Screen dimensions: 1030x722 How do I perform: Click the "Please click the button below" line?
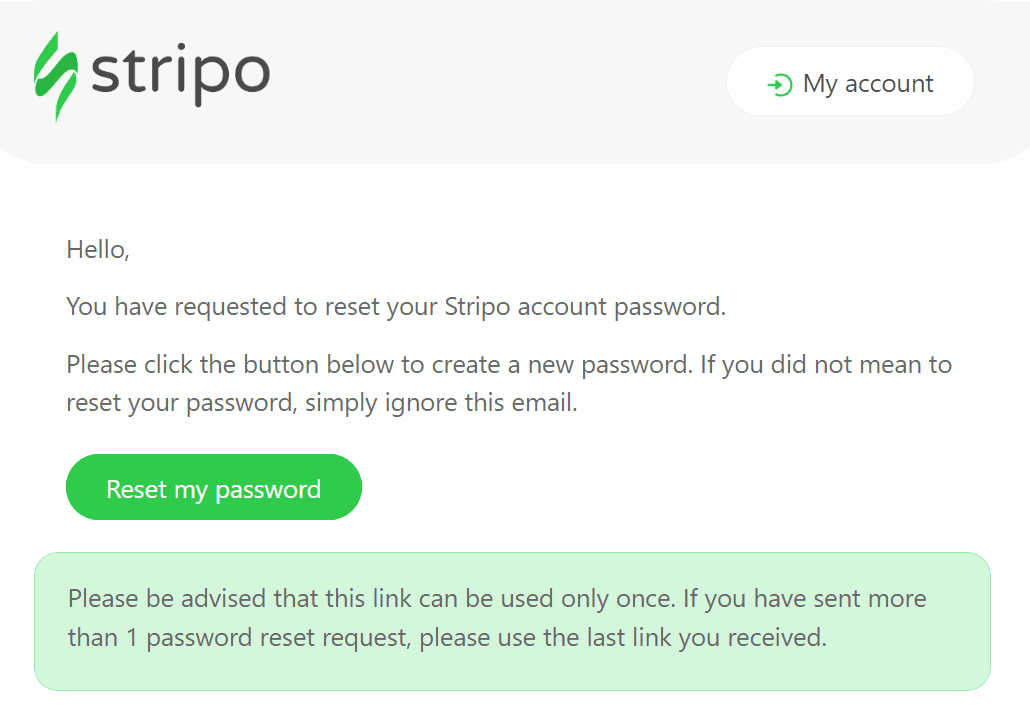click(x=509, y=365)
